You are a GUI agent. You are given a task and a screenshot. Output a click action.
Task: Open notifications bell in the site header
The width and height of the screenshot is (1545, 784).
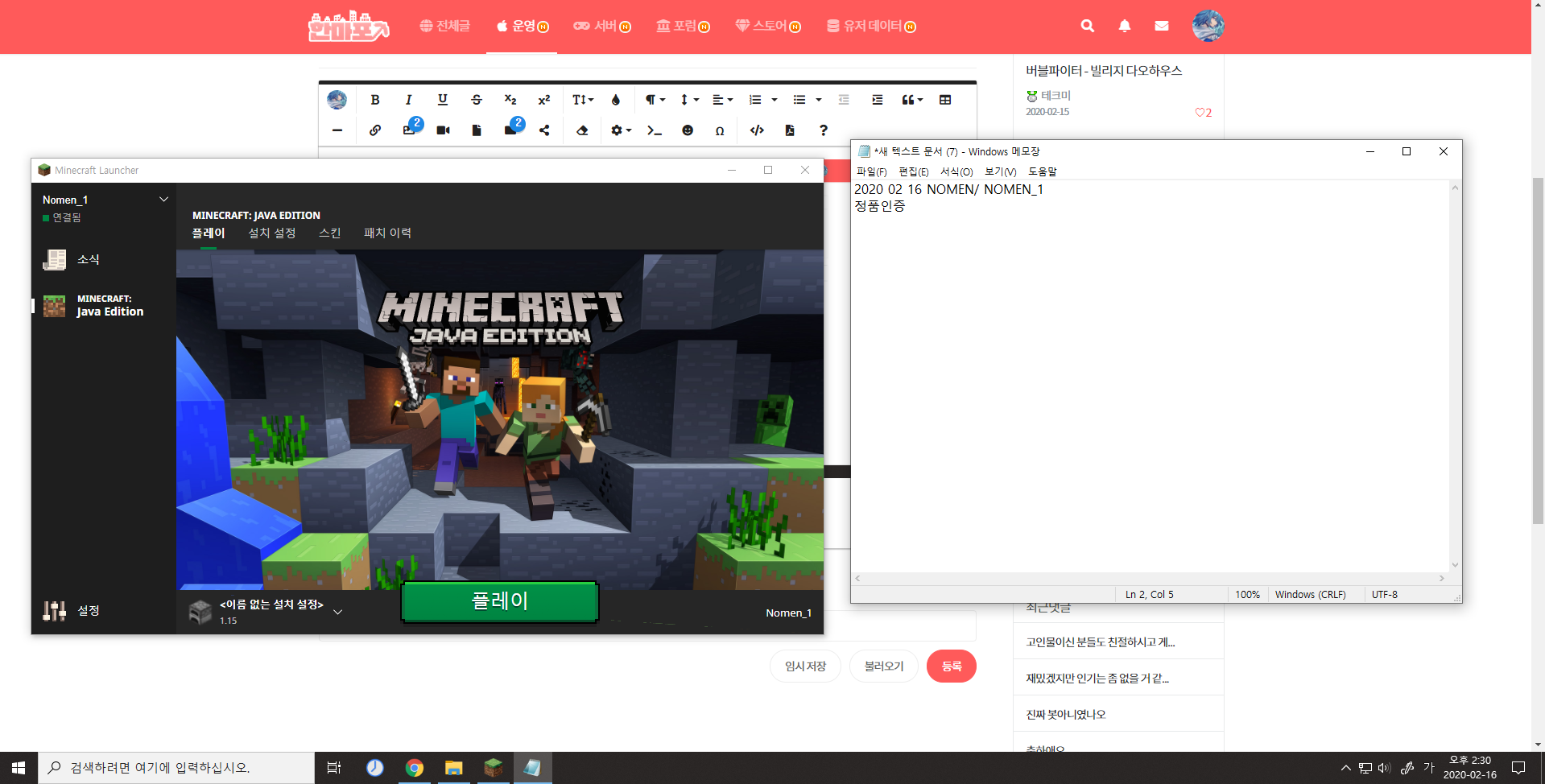tap(1125, 26)
